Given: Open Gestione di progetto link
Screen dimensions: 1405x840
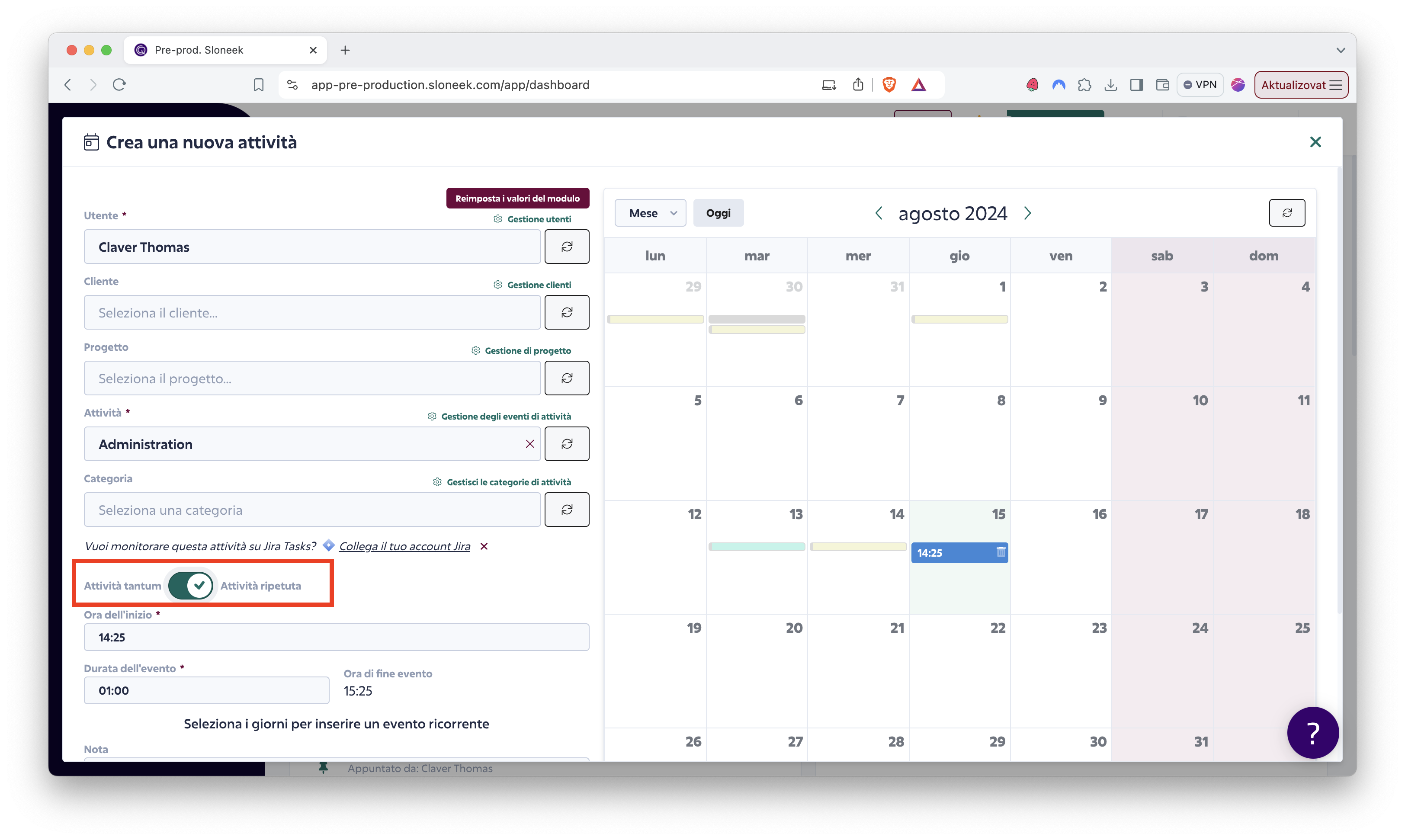Looking at the screenshot, I should (521, 350).
